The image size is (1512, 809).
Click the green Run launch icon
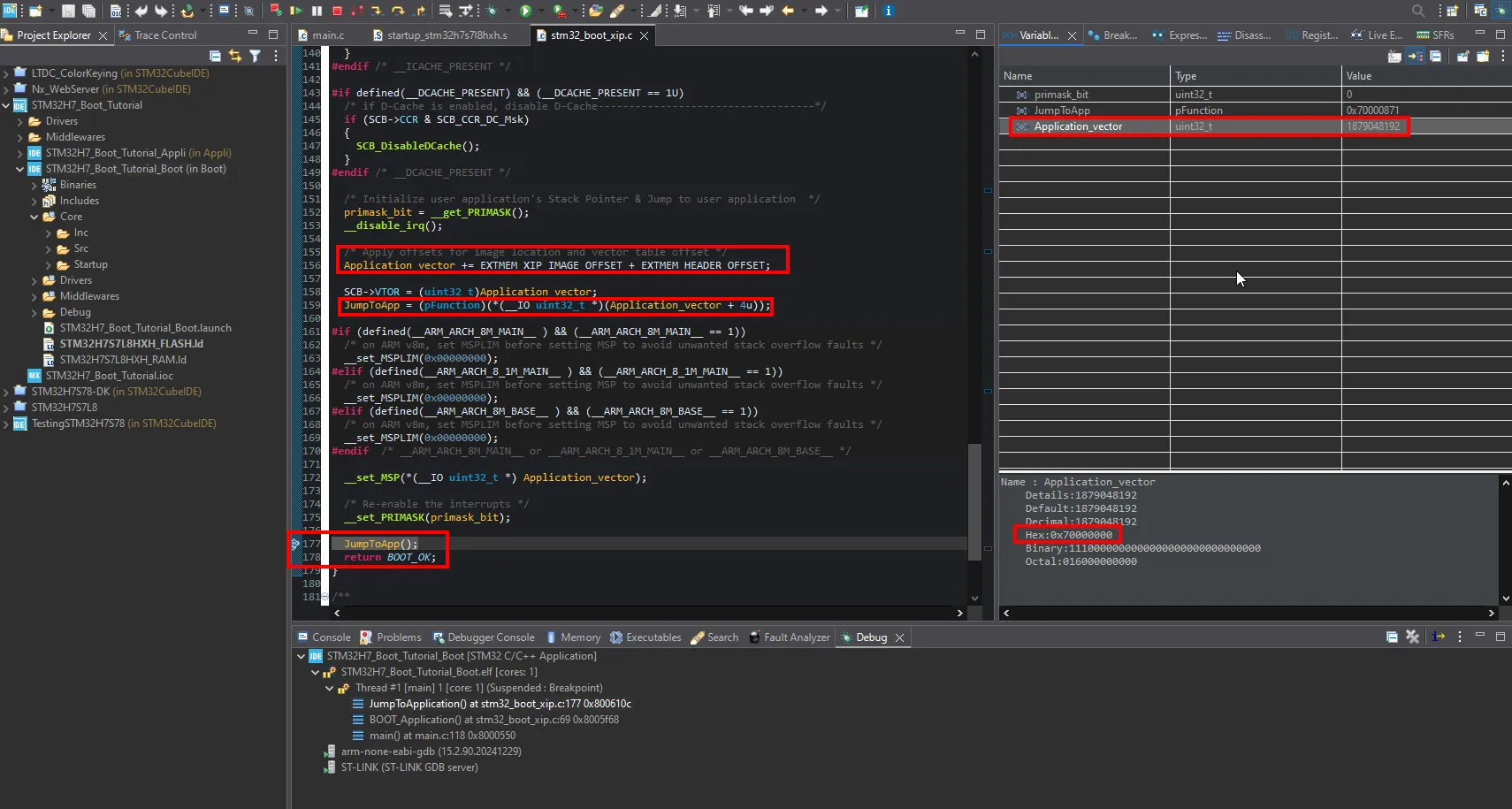525,11
